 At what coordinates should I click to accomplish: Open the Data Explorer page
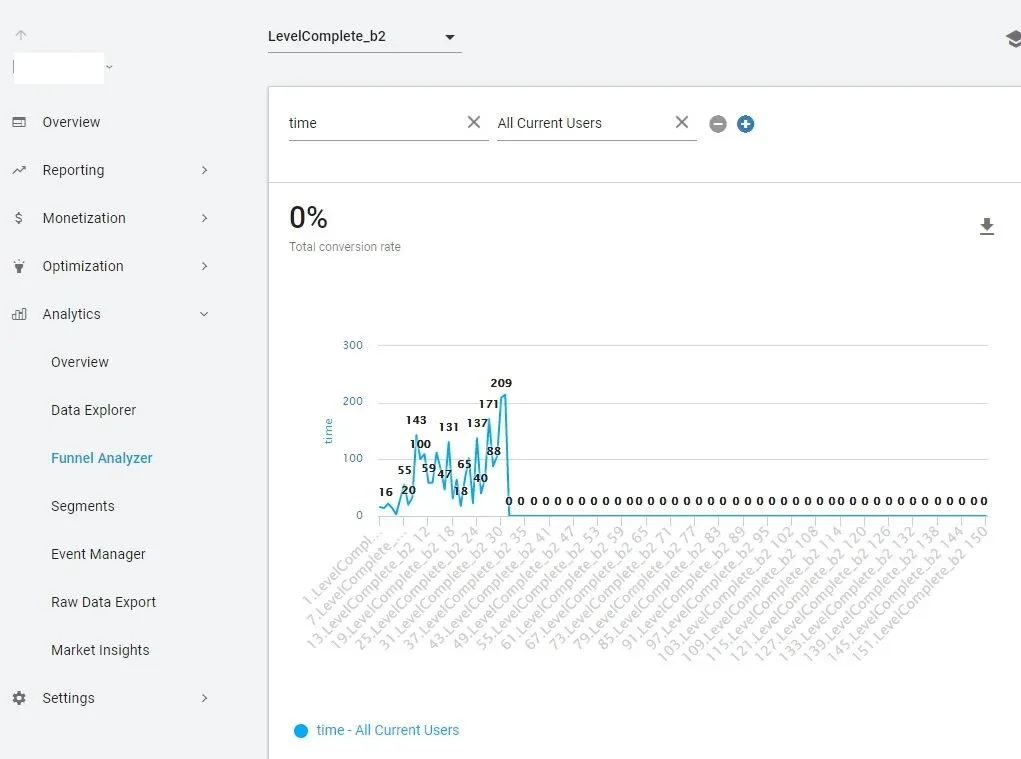click(94, 410)
